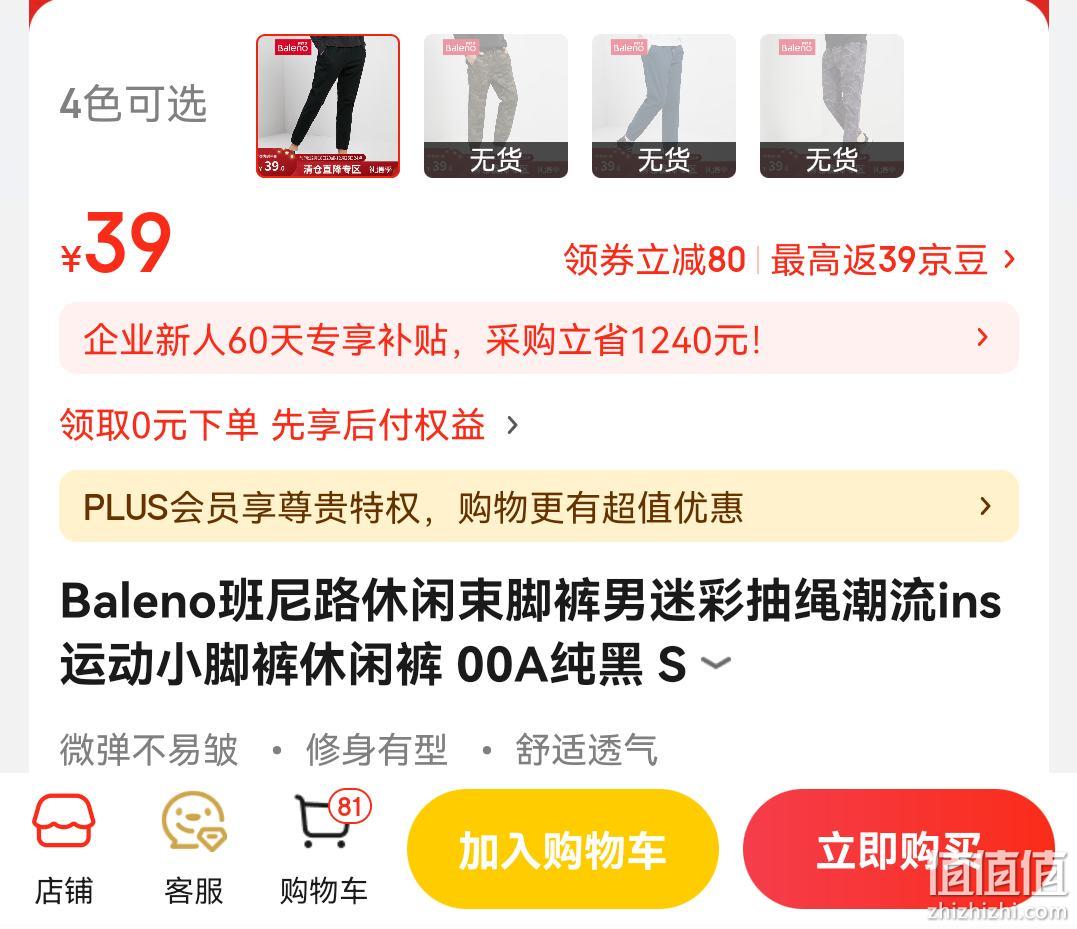Tap the 4色可选 color options label

point(133,104)
